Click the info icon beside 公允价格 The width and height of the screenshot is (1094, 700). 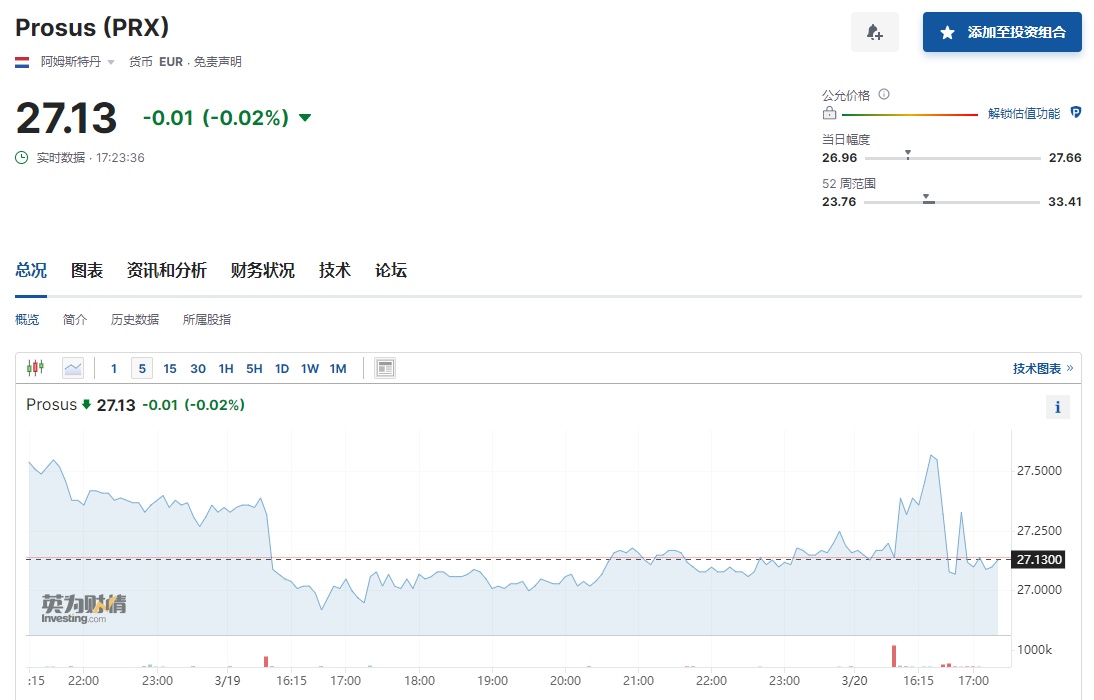[884, 95]
